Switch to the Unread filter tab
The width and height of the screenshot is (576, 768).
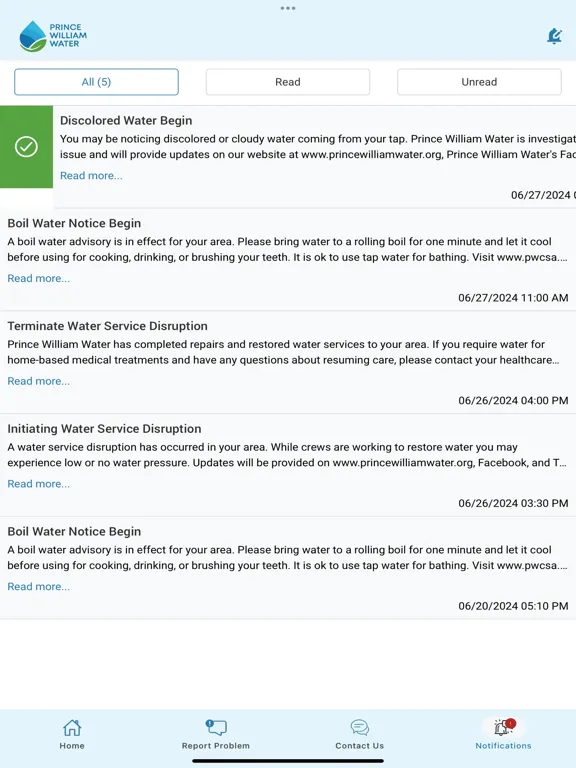pos(479,82)
